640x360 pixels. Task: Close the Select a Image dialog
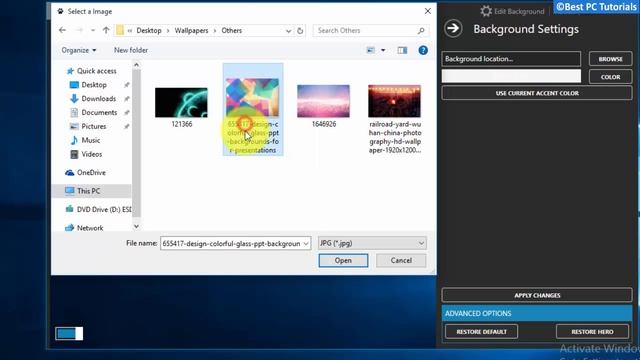(427, 11)
